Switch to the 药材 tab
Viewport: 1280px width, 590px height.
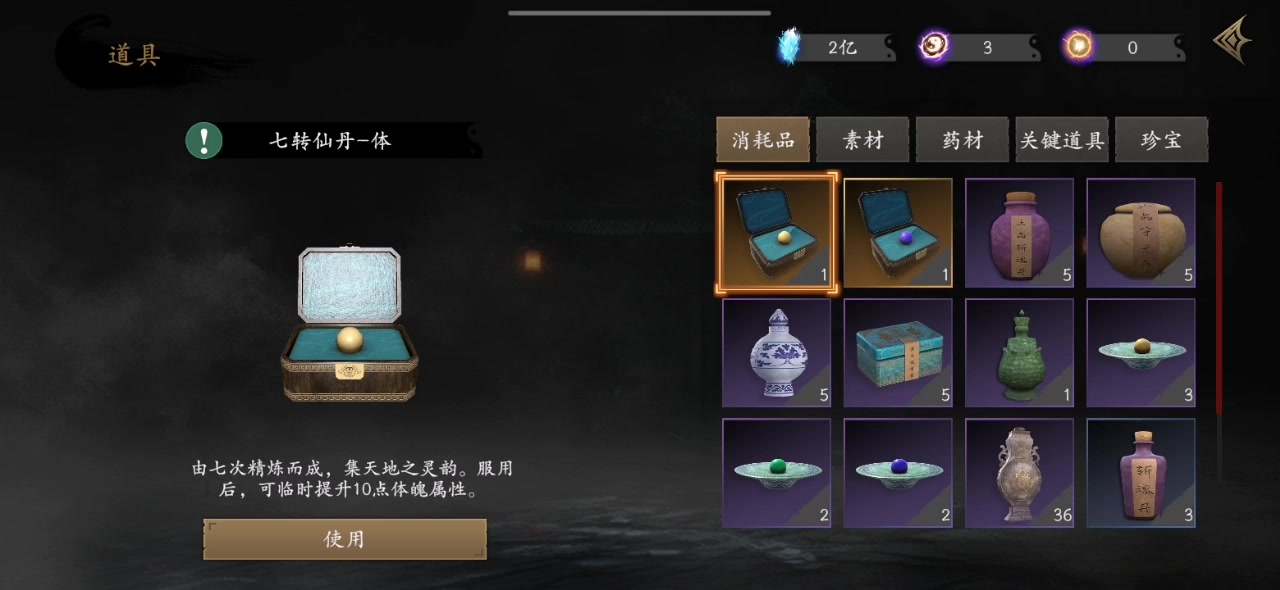[963, 140]
